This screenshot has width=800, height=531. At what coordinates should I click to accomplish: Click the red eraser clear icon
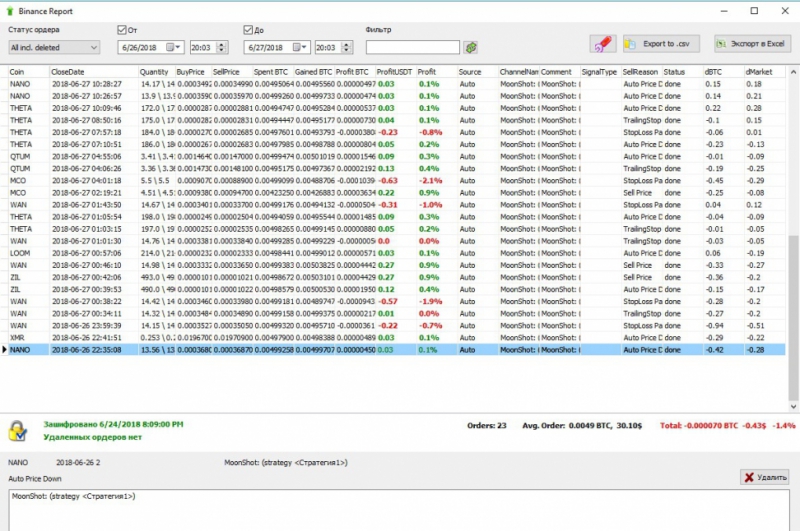(x=603, y=44)
